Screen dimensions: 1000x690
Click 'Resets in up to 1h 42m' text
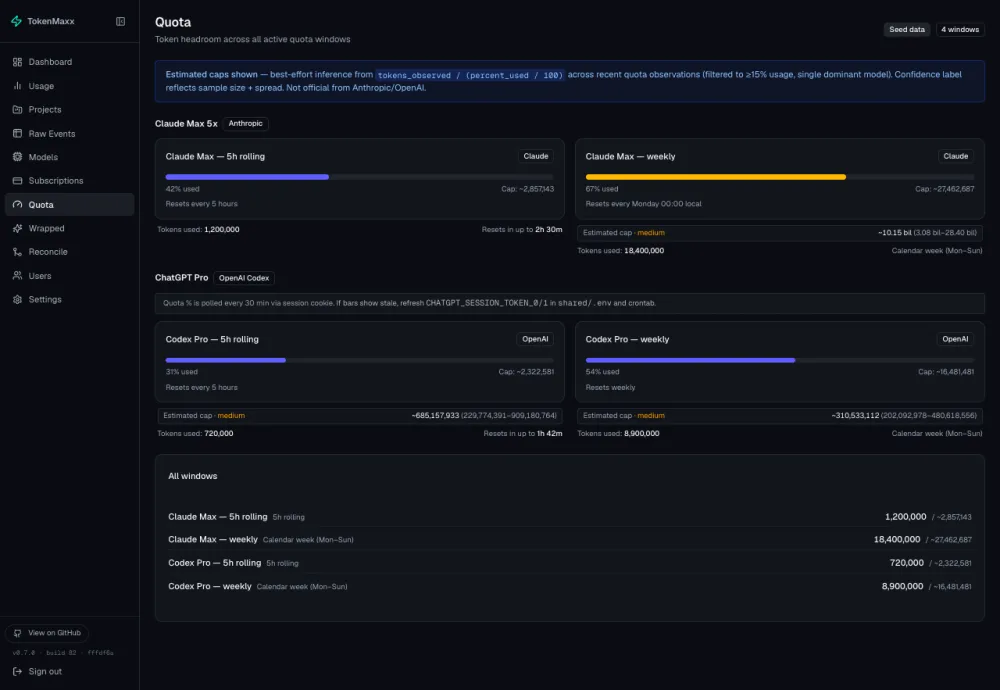click(x=522, y=434)
